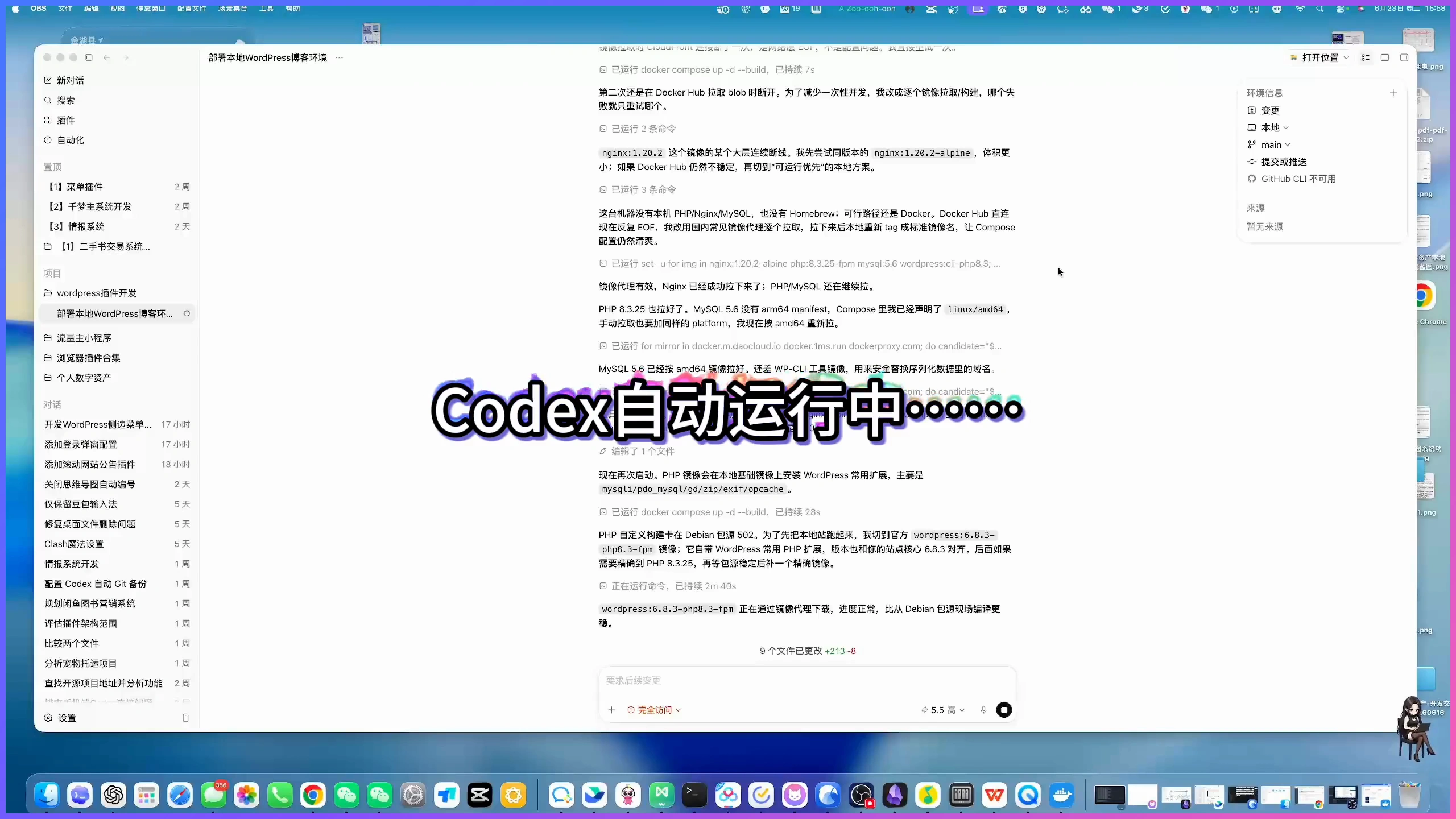Viewport: 1456px width, 819px height.
Task: Focus the 要求后续变更 input field
Action: pos(808,680)
